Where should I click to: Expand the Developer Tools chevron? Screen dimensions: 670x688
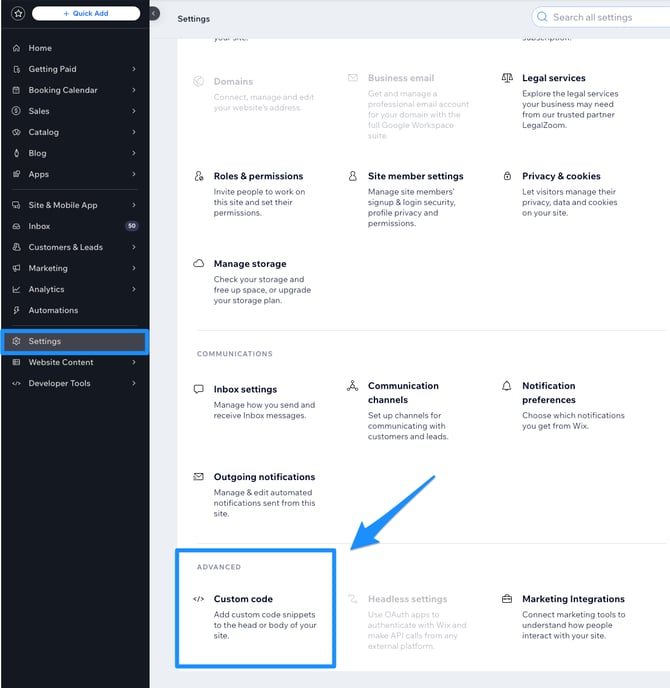point(134,383)
